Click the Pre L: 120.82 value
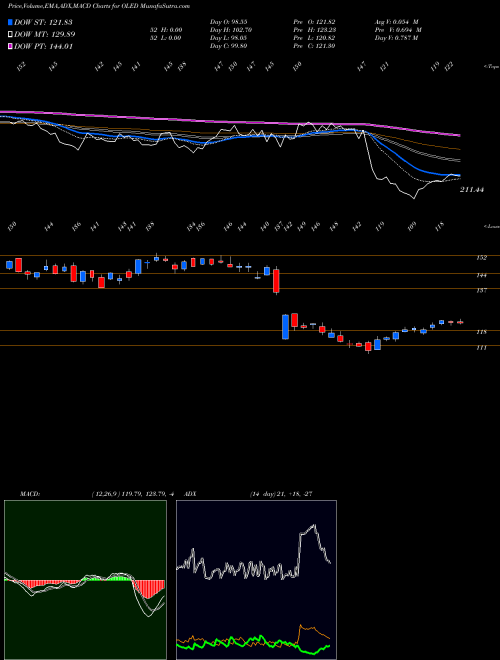500x660 pixels. (314, 38)
